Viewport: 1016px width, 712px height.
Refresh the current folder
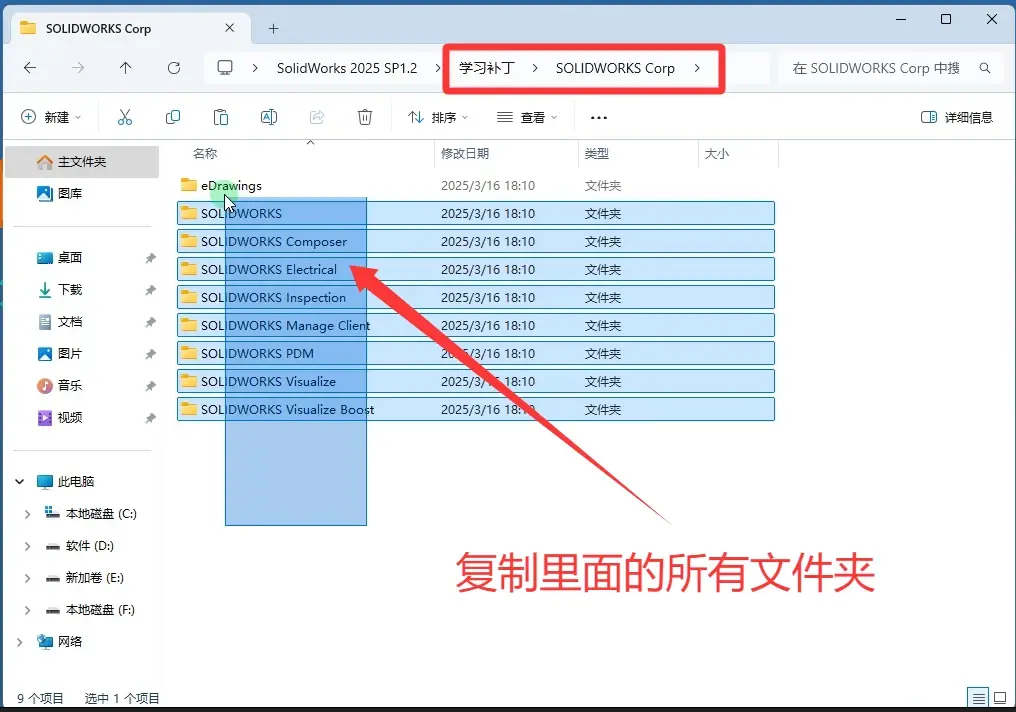click(x=174, y=68)
